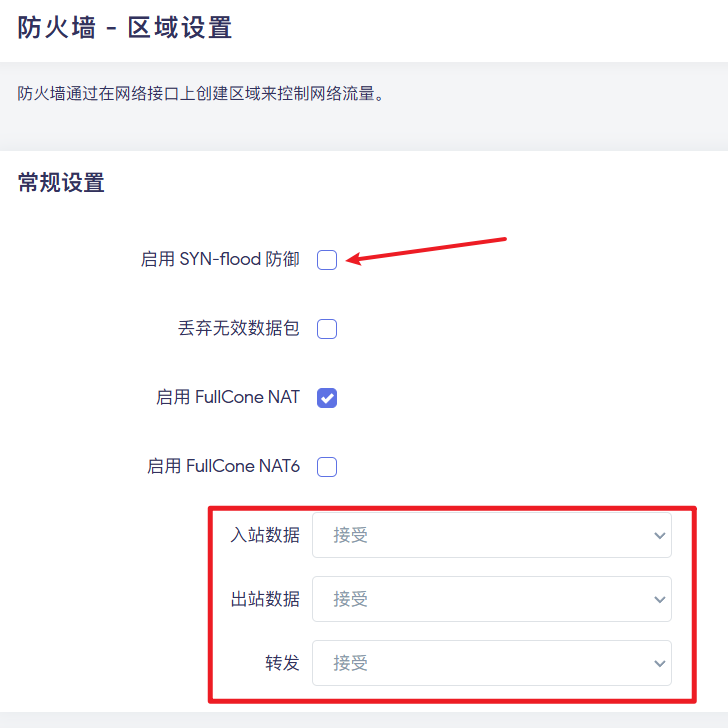The width and height of the screenshot is (728, 728).
Task: Click the firewall description sentence 防火墙通过在网络接口上创建区域来控制网络流量
Action: click(201, 94)
